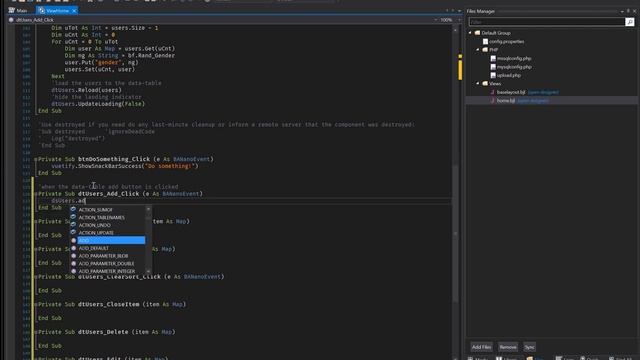Viewport: 640px width, 360px height.
Task: Choose ADD in the autocomplete list
Action: point(111,240)
